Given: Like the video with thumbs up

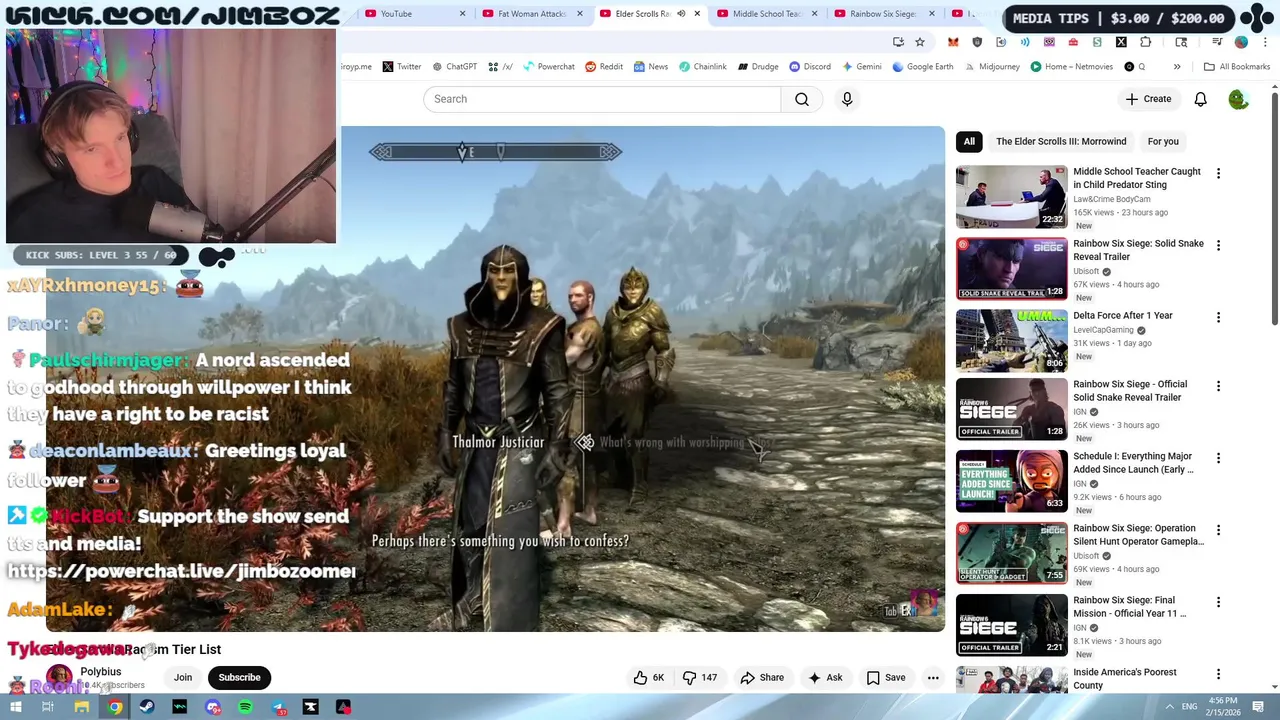Looking at the screenshot, I should 649,678.
